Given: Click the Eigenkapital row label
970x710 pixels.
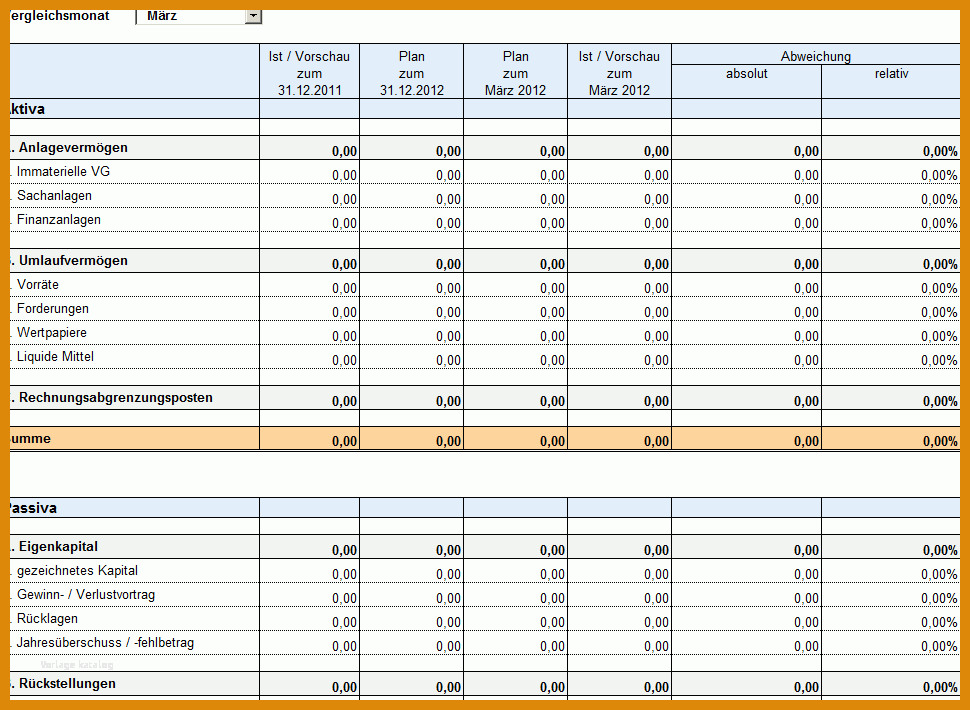Looking at the screenshot, I should tap(58, 547).
